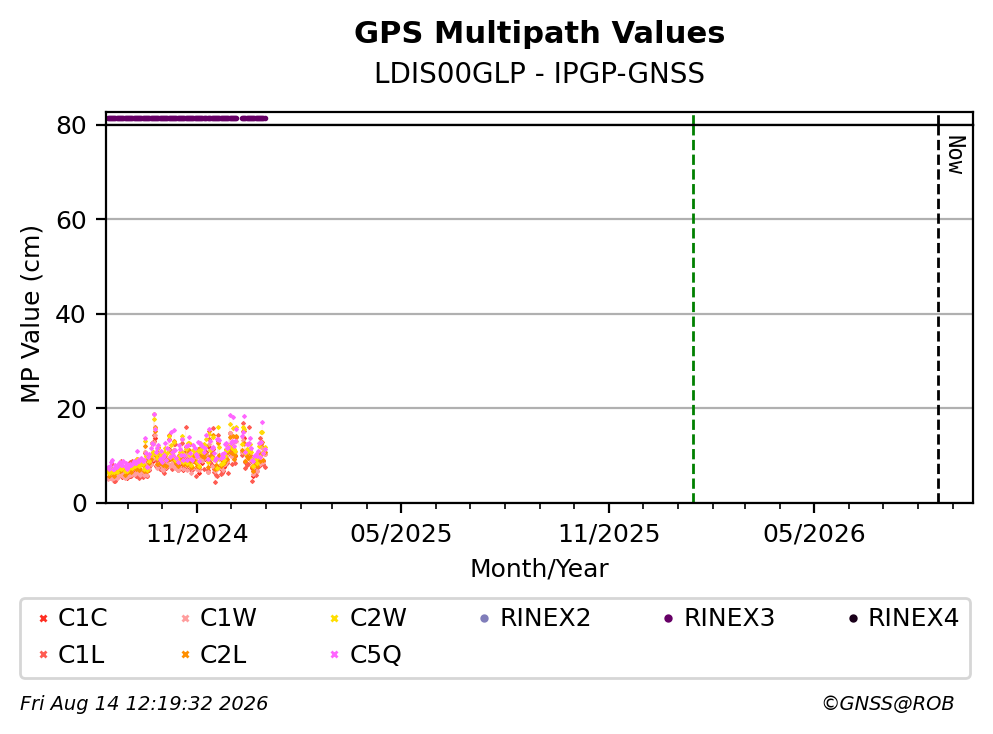Click the ©GNSS@ROB copyright text
993x734 pixels.
pos(889,703)
